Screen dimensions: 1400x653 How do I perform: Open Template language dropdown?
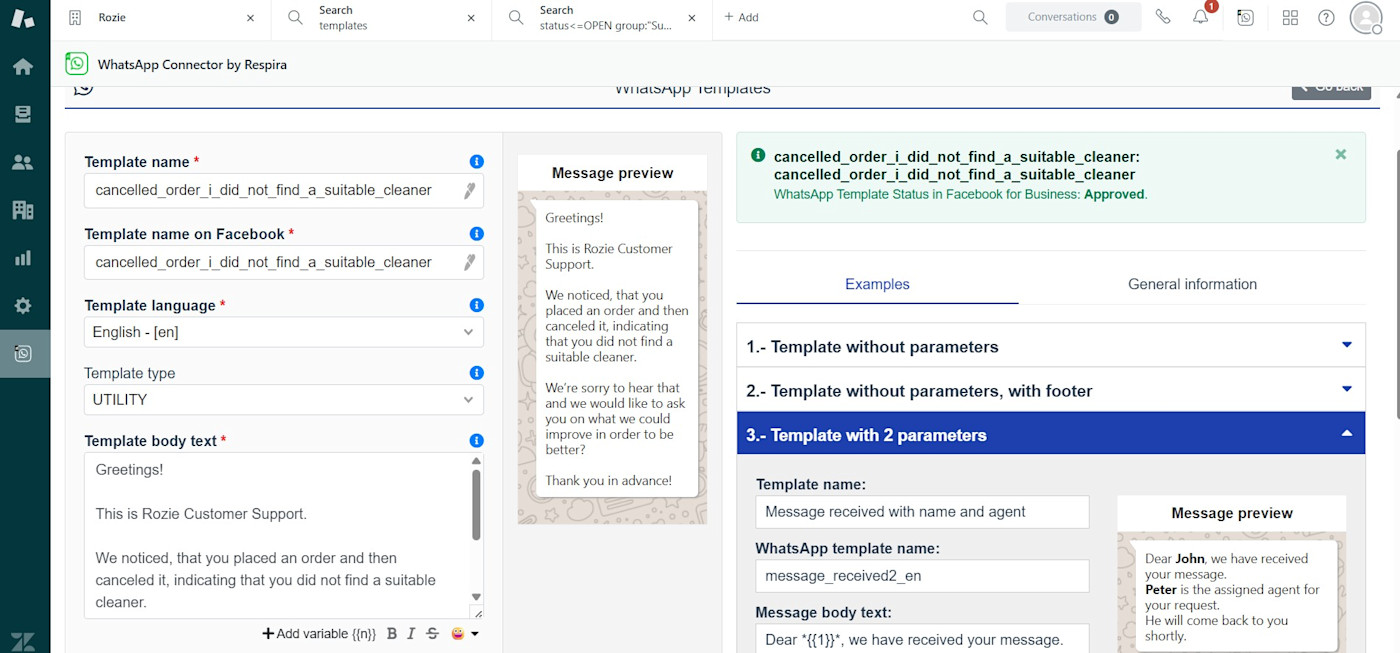point(284,332)
